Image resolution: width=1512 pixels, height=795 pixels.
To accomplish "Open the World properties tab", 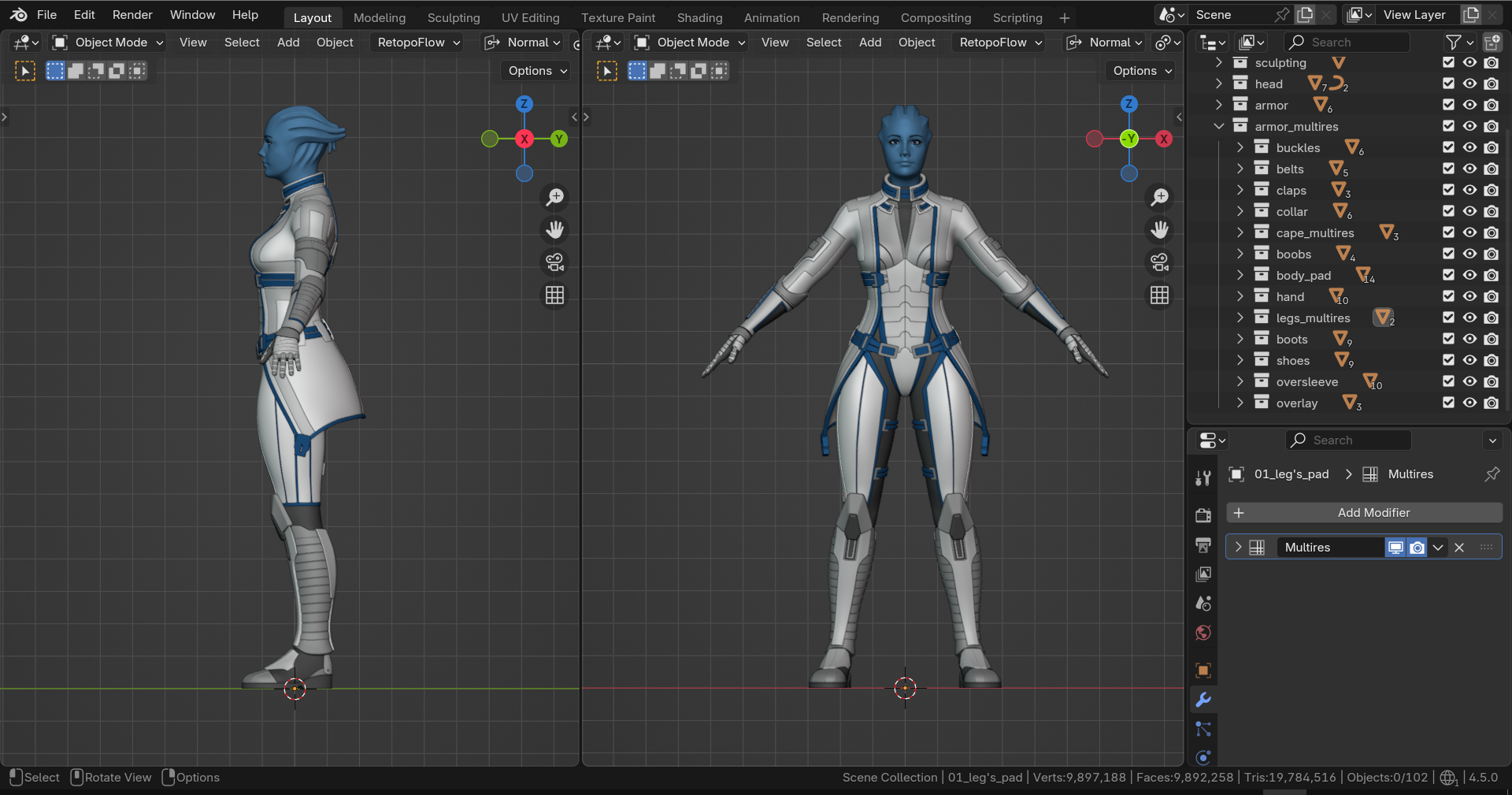I will coord(1203,633).
